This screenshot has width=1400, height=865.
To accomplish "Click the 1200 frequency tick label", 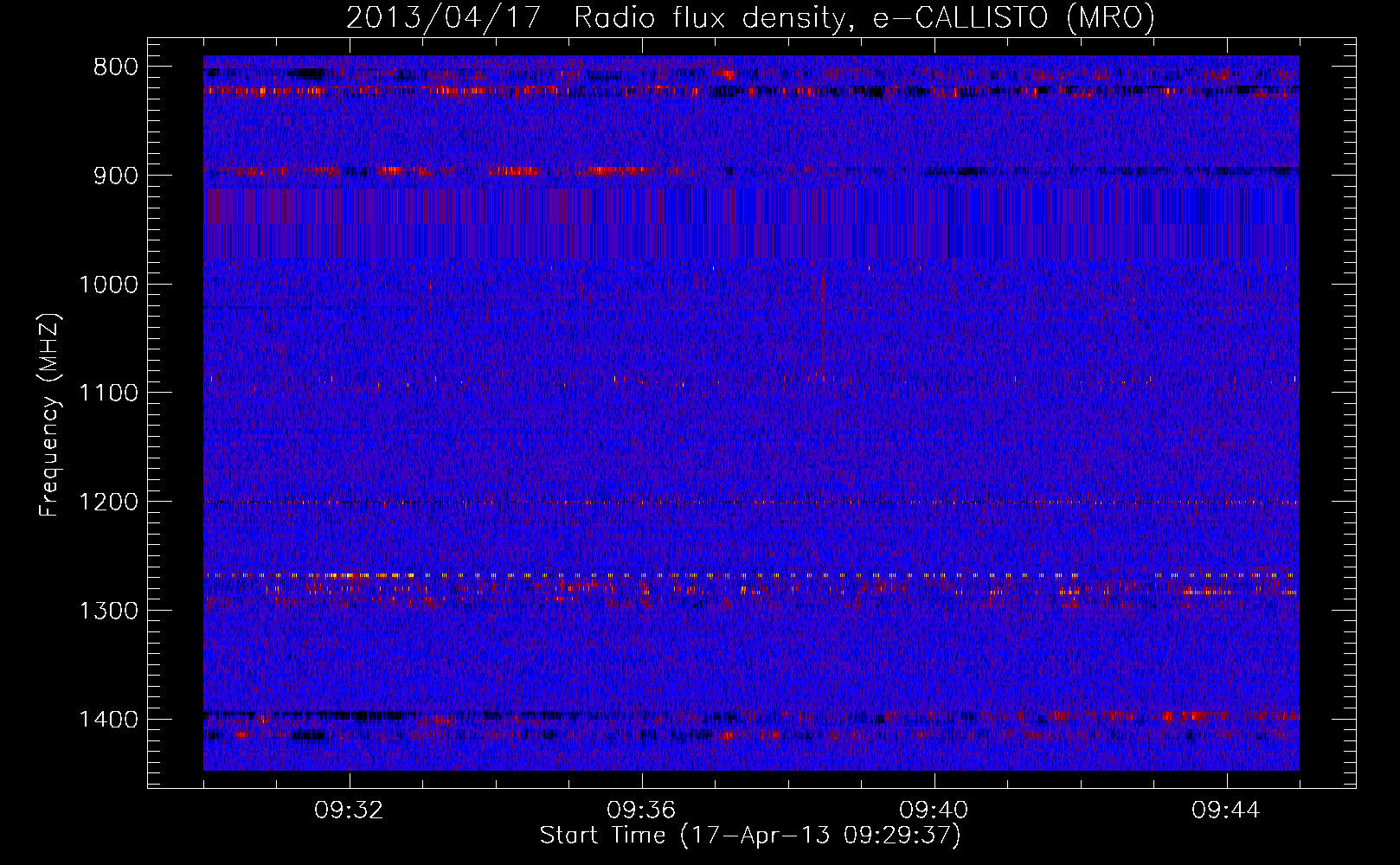I will [108, 503].
